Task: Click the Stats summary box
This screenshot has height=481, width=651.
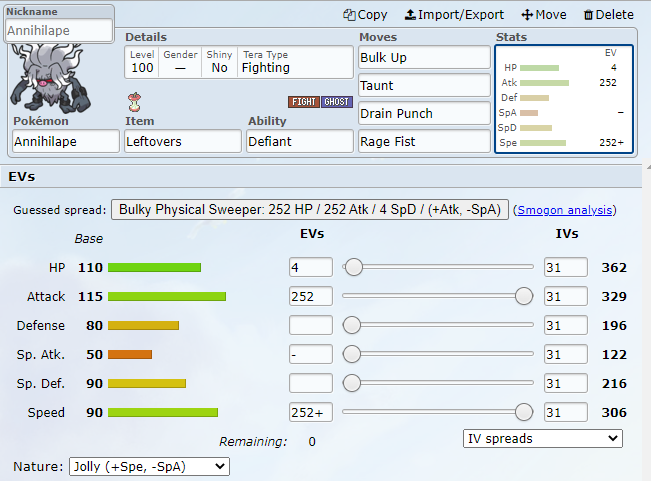Action: (564, 99)
